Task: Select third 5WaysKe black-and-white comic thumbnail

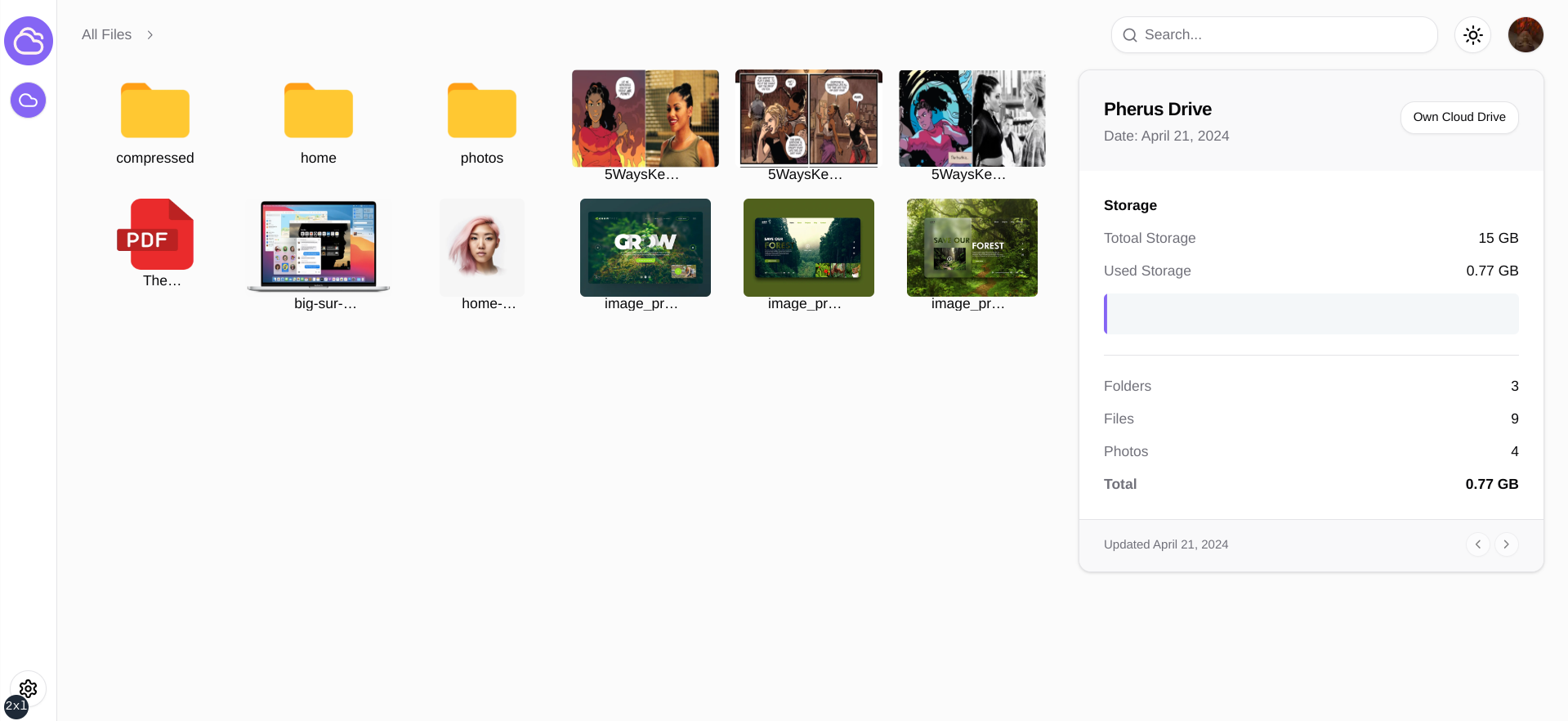Action: click(972, 119)
